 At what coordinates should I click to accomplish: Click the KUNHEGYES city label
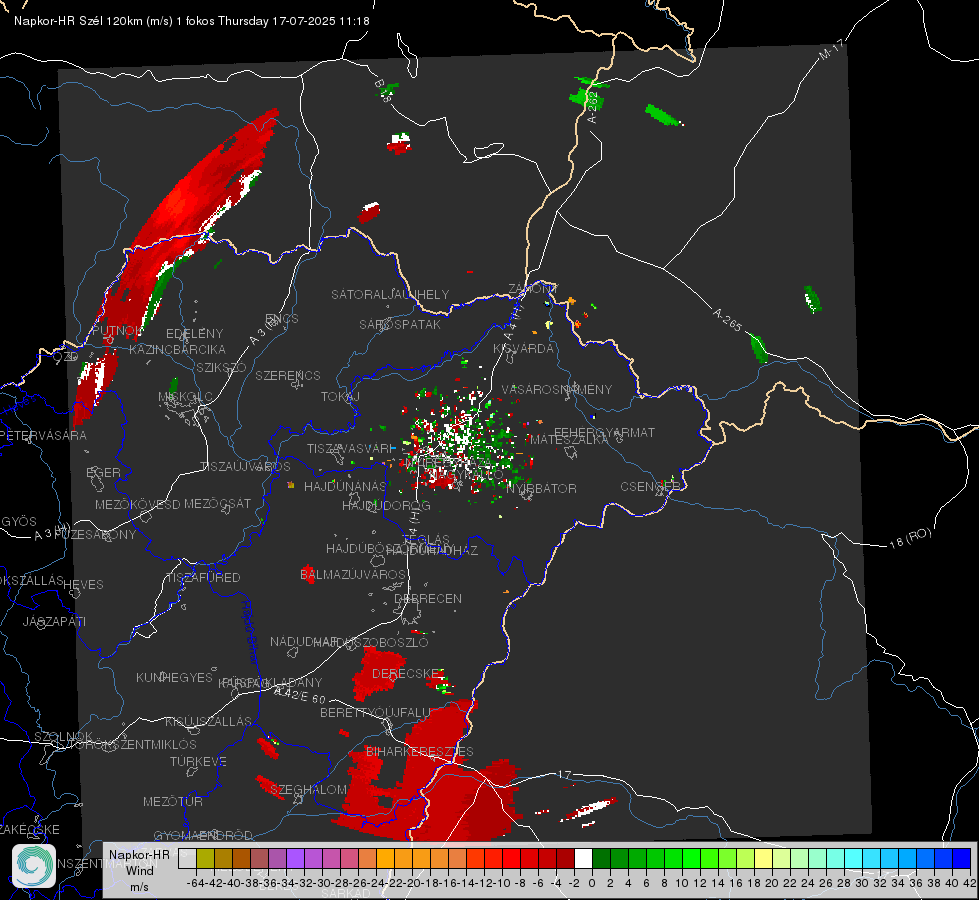(x=174, y=677)
